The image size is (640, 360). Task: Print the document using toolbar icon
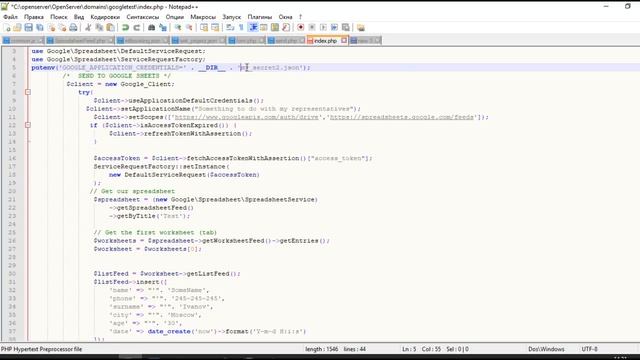tap(73, 28)
